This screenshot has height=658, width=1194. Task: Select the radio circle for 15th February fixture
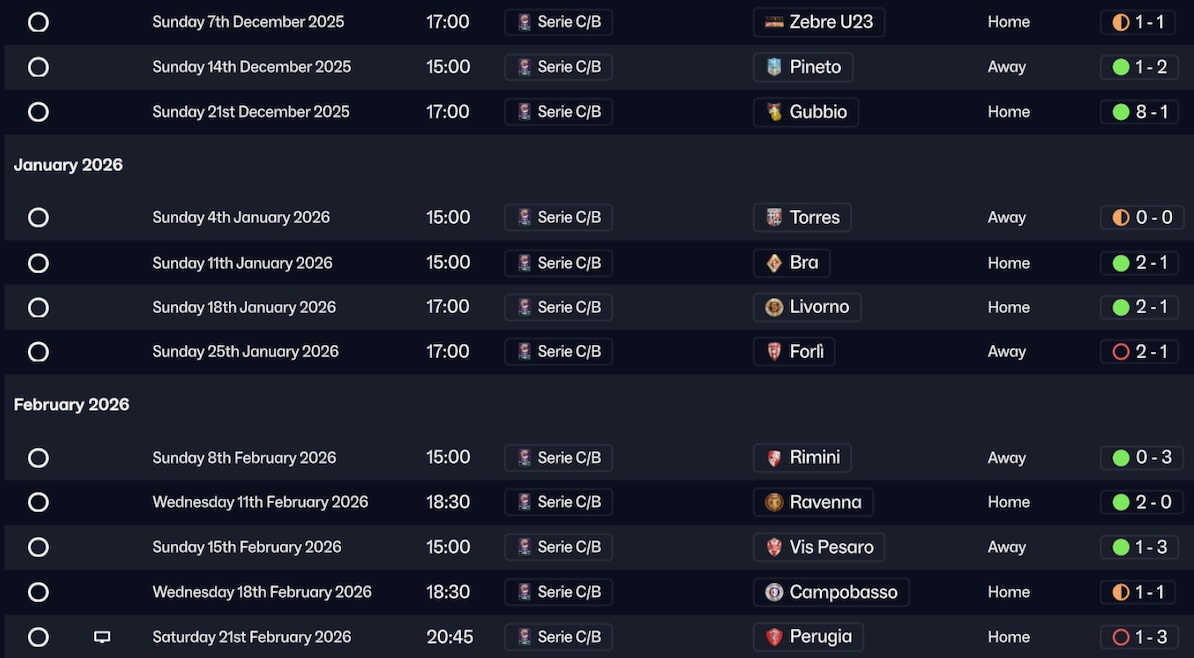tap(38, 547)
